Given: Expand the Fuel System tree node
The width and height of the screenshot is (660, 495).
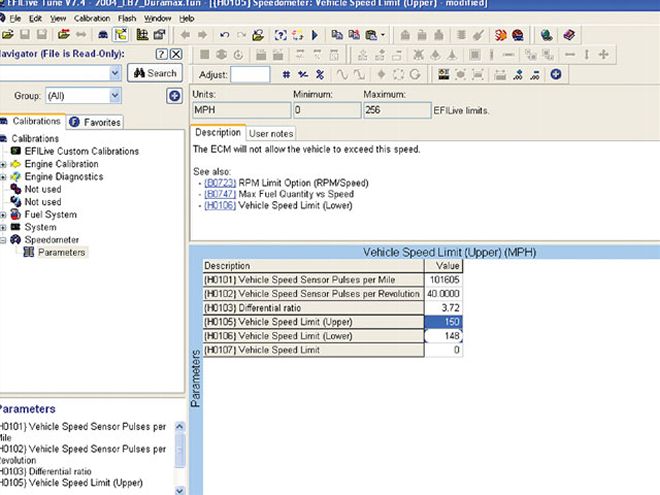Looking at the screenshot, I should point(3,215).
